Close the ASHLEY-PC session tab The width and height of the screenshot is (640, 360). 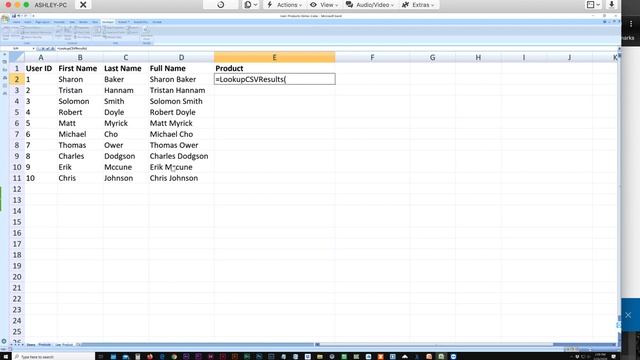click(x=83, y=5)
